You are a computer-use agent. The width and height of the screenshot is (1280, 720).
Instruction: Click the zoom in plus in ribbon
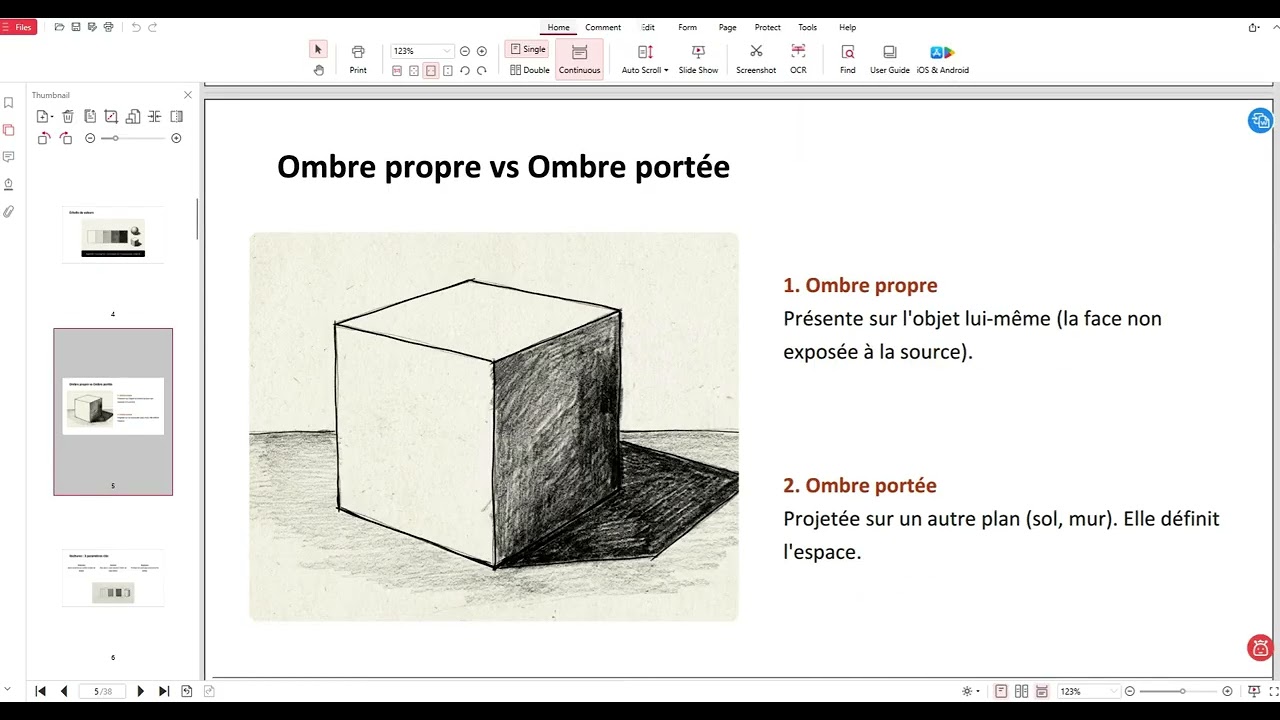click(482, 51)
